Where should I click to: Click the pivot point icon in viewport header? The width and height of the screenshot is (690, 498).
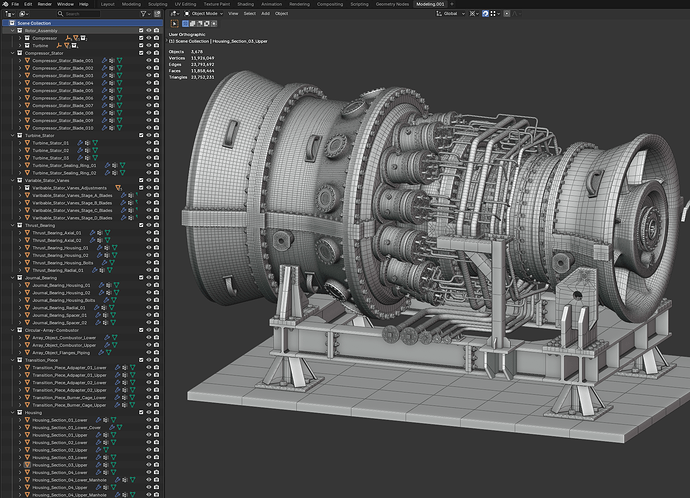[473, 14]
